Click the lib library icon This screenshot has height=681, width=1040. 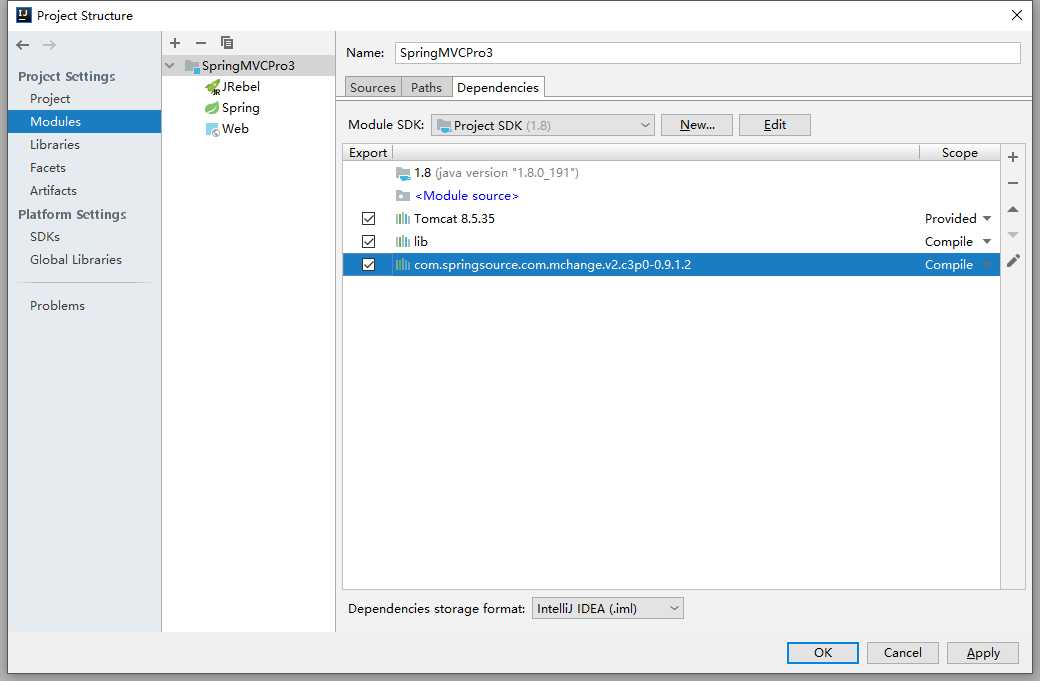pos(403,241)
